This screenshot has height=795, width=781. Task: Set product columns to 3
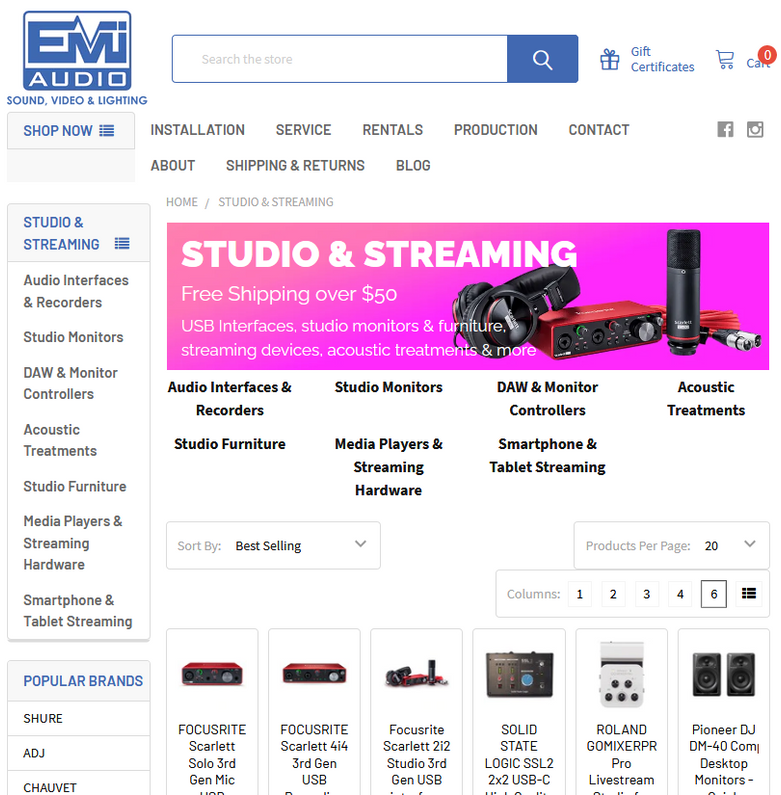coord(647,594)
